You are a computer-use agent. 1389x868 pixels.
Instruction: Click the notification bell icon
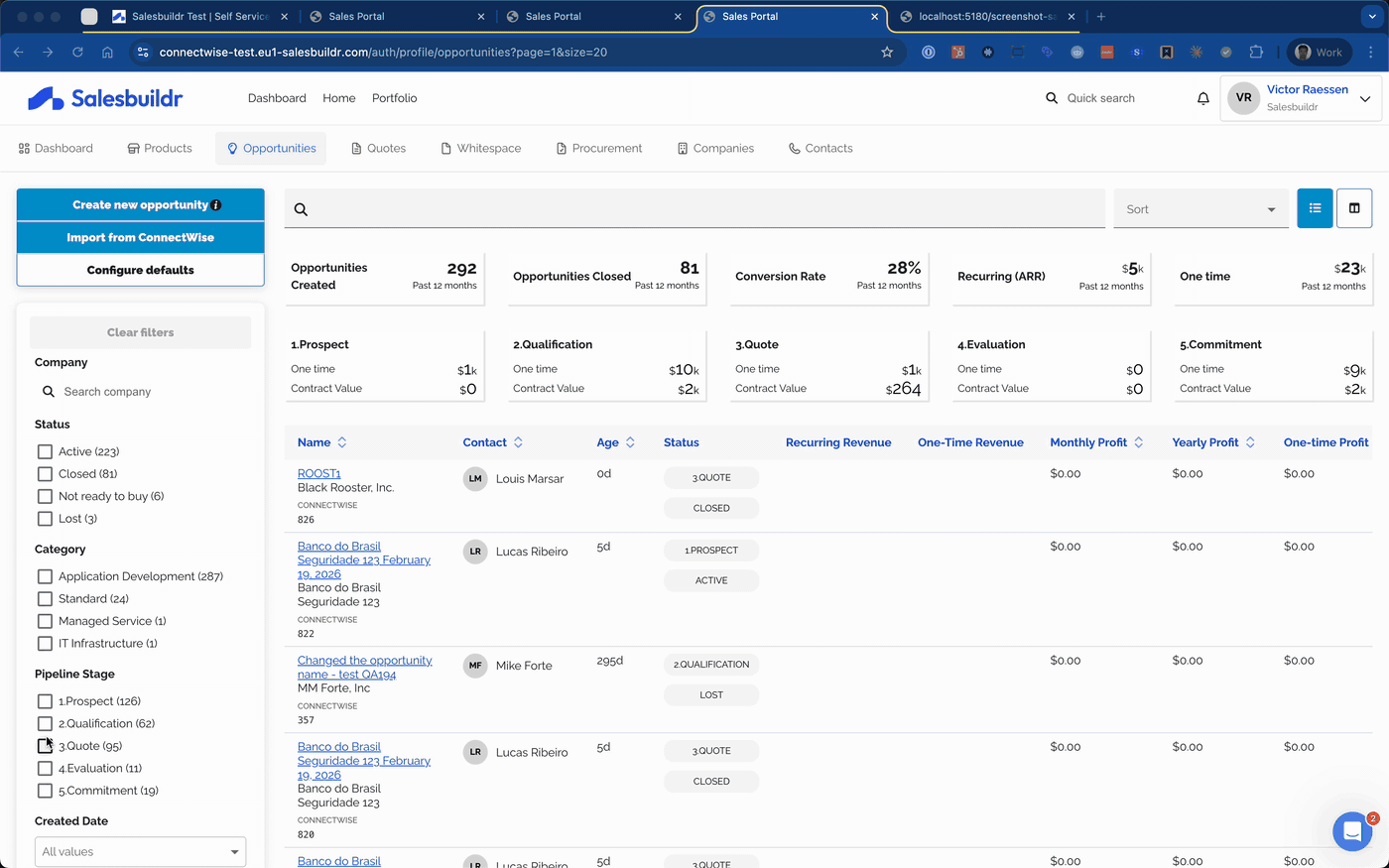coord(1202,98)
